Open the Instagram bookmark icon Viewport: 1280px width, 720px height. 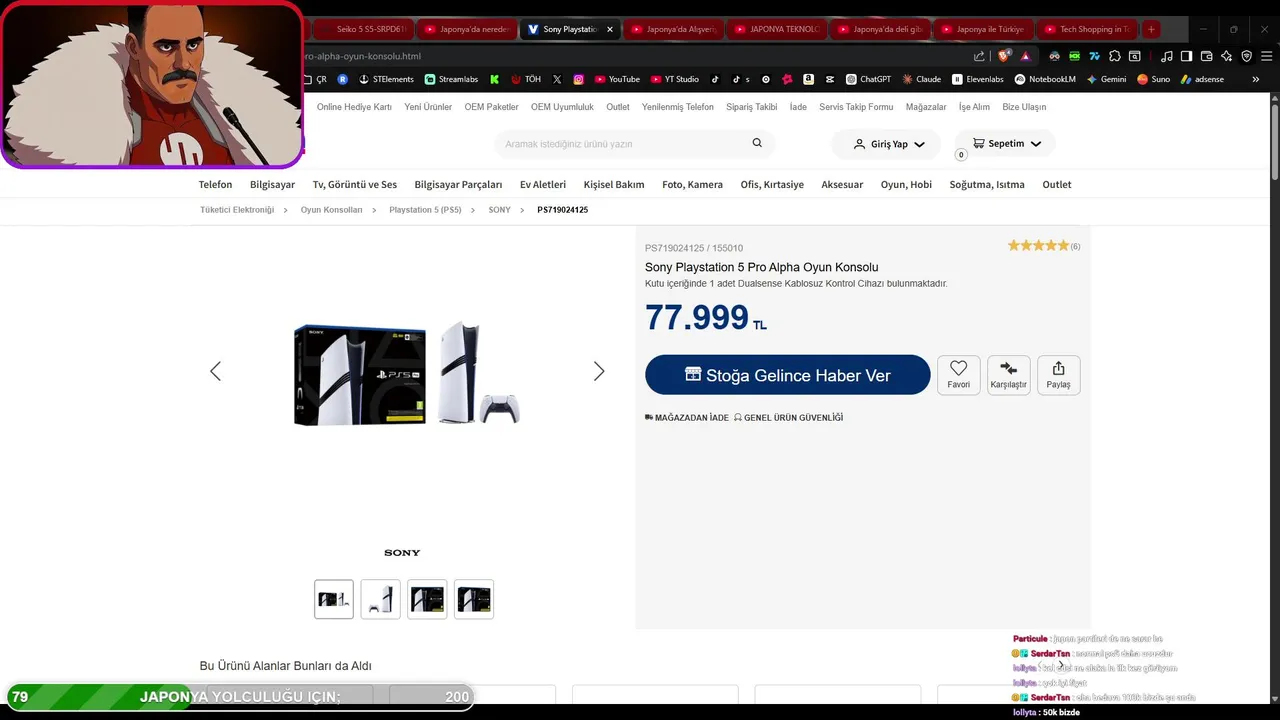pyautogui.click(x=578, y=79)
